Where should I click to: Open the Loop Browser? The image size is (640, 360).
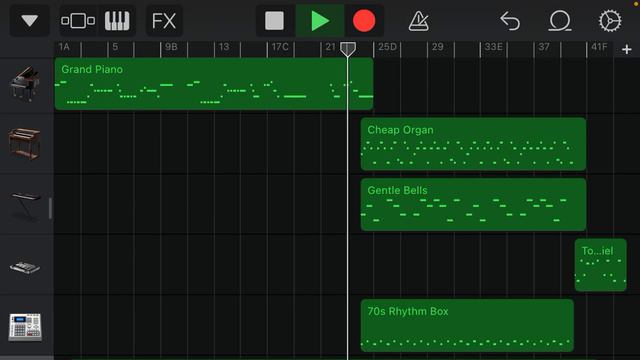[x=560, y=20]
